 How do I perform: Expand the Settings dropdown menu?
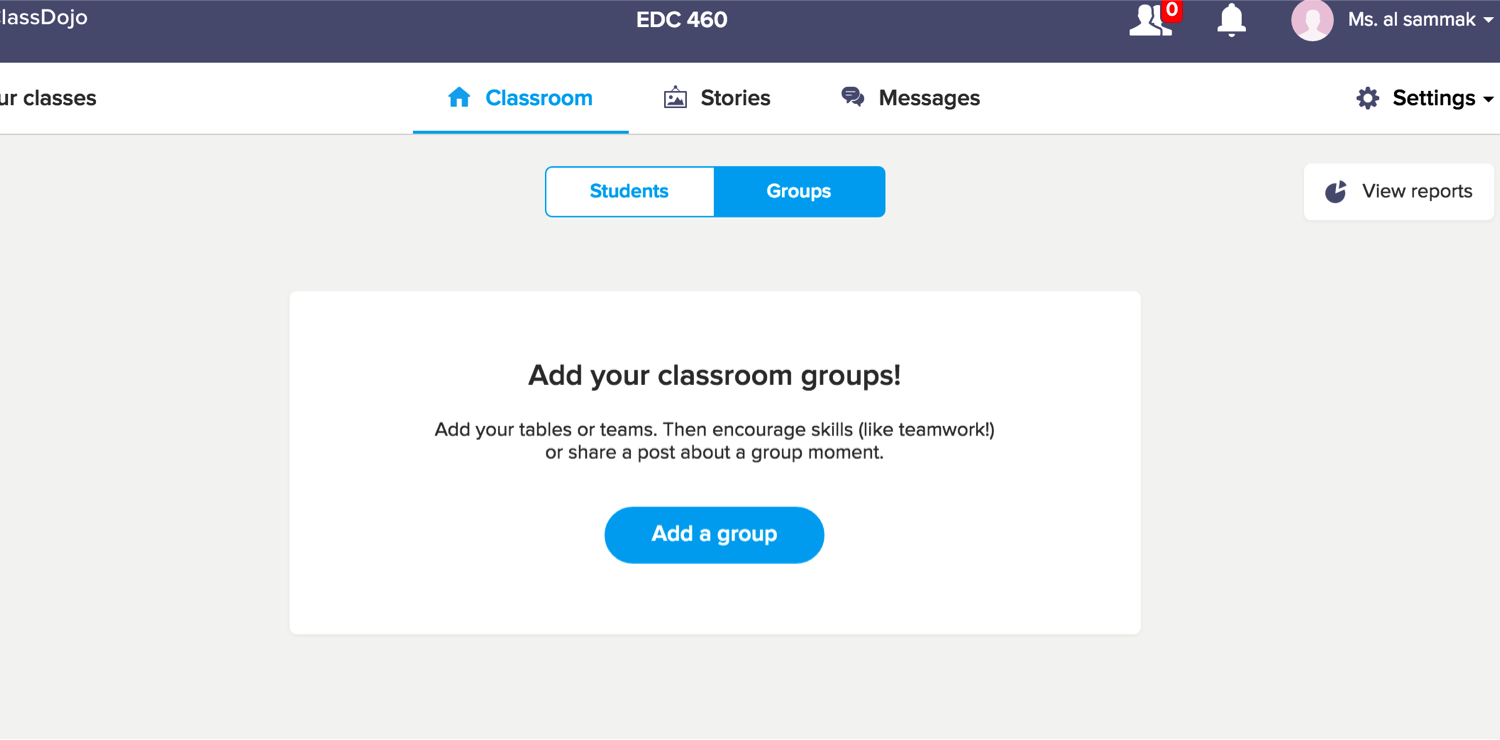coord(1434,98)
